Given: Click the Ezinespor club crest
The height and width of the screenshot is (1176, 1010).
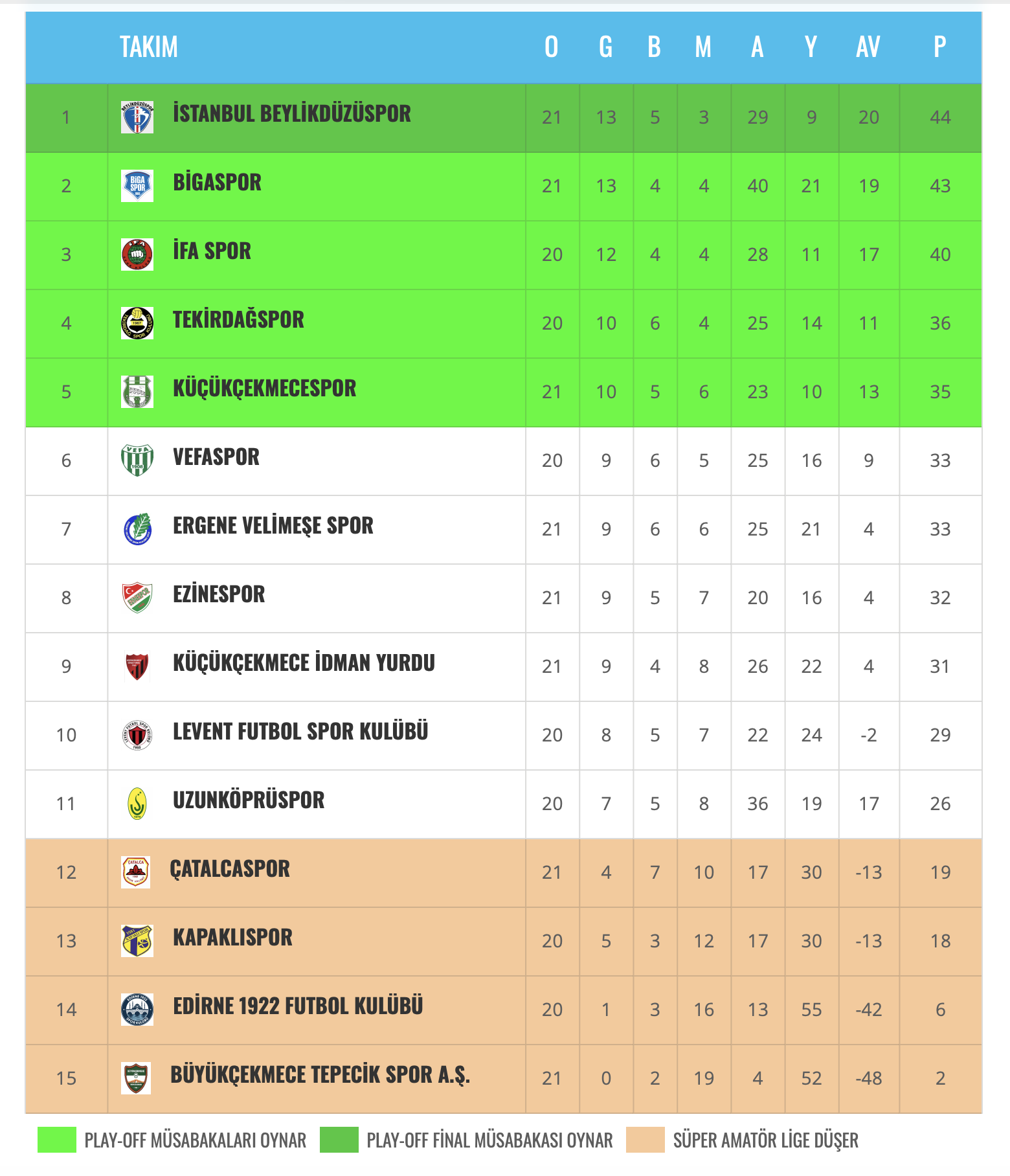Looking at the screenshot, I should point(137,598).
